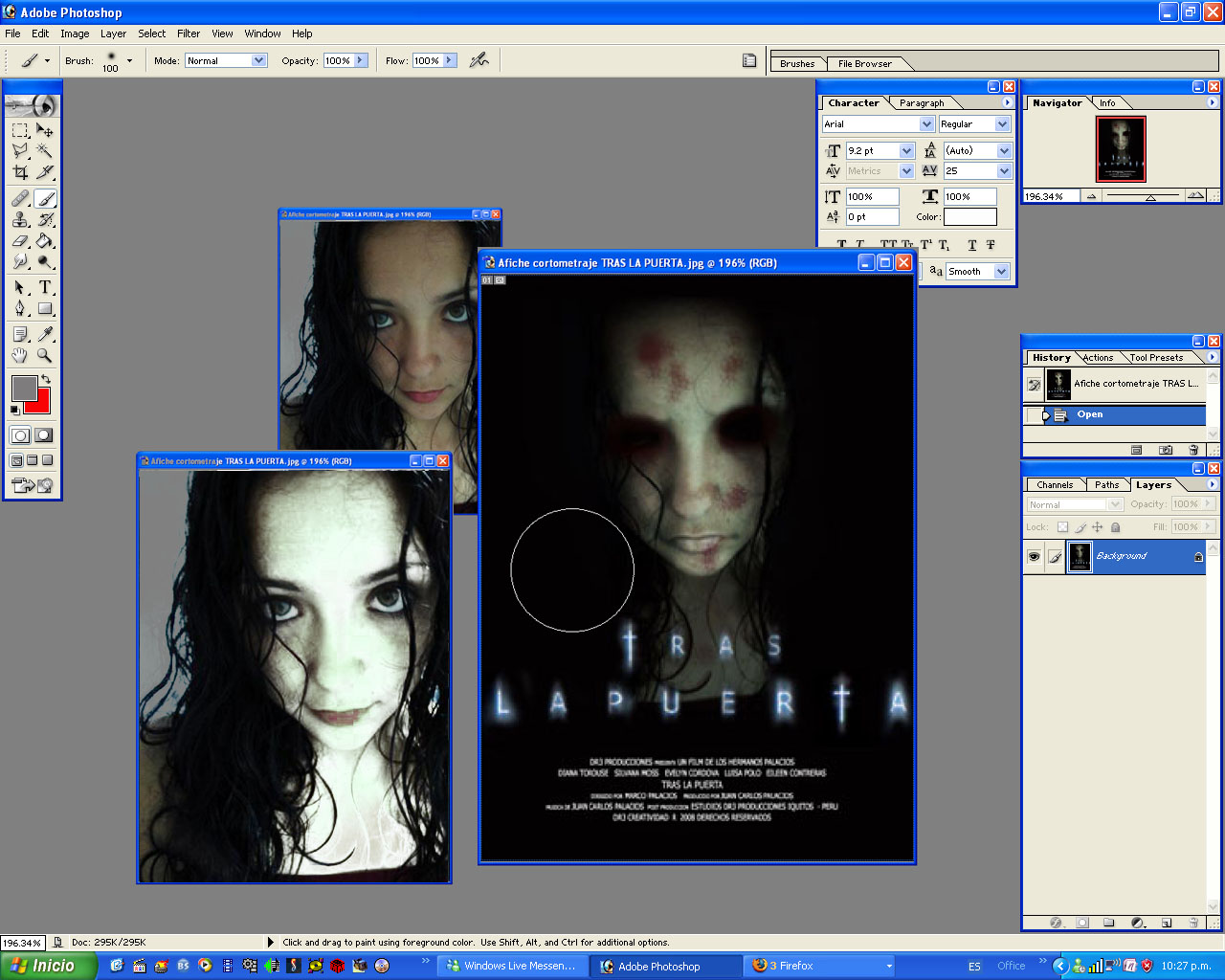
Task: Swap foreground and background colors
Action: pyautogui.click(x=45, y=380)
